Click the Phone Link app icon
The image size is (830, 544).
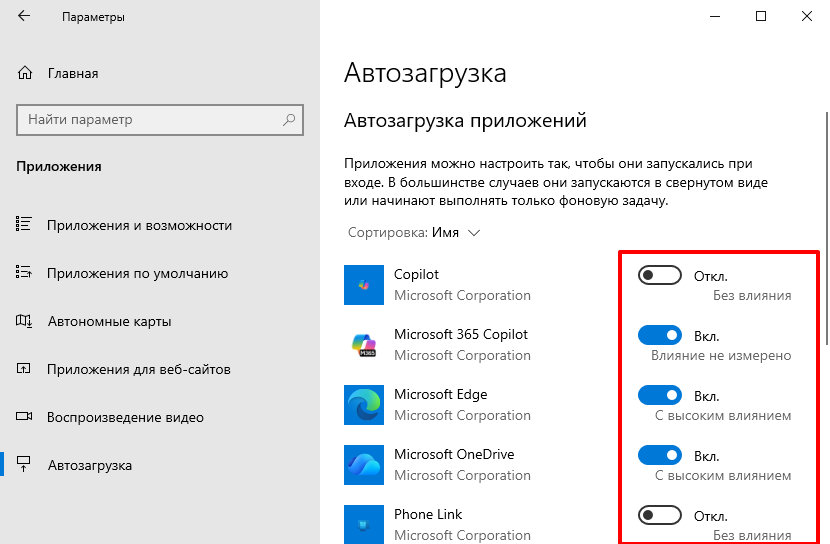coord(364,524)
